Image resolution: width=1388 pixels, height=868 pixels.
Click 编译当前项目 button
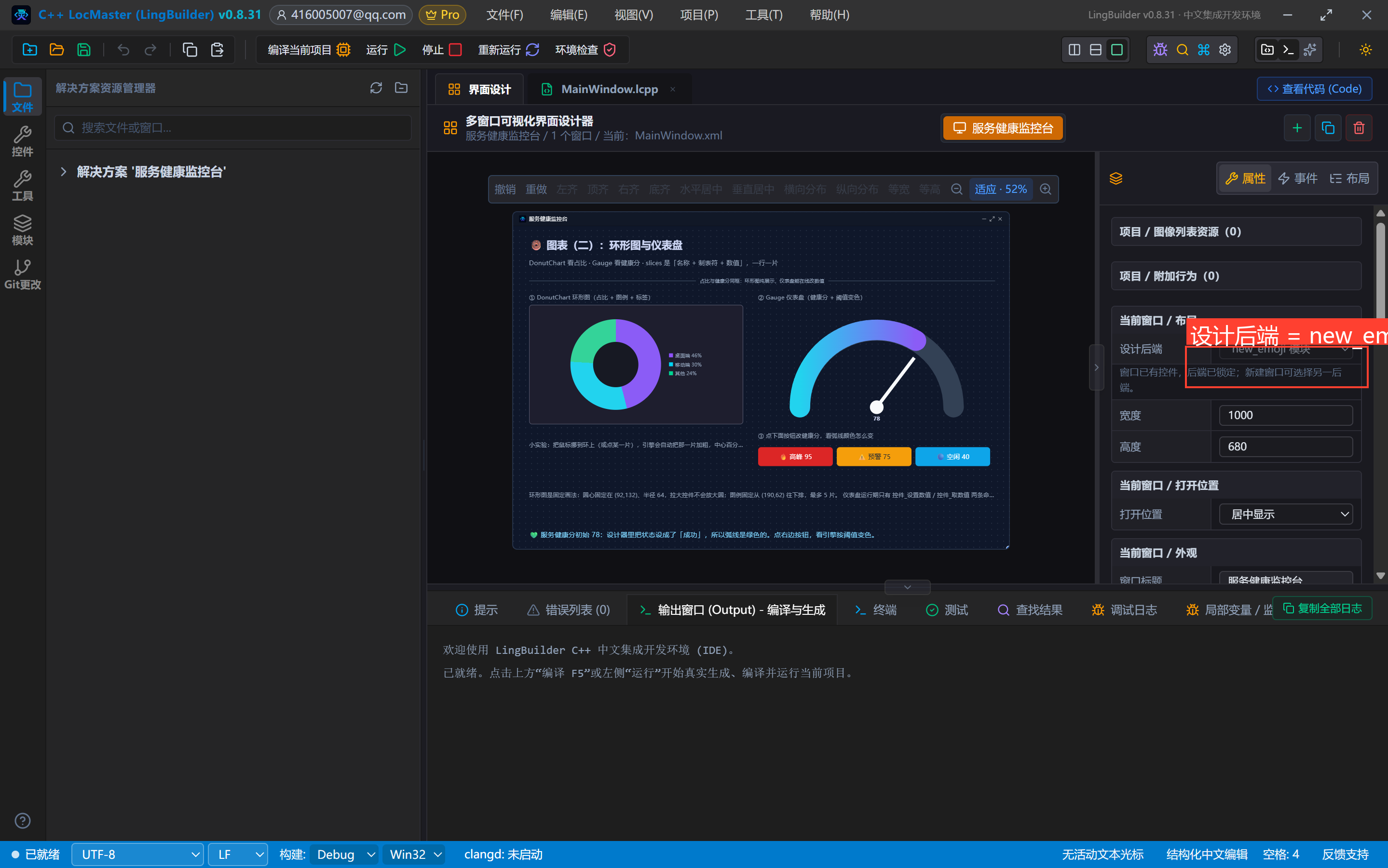click(x=308, y=50)
